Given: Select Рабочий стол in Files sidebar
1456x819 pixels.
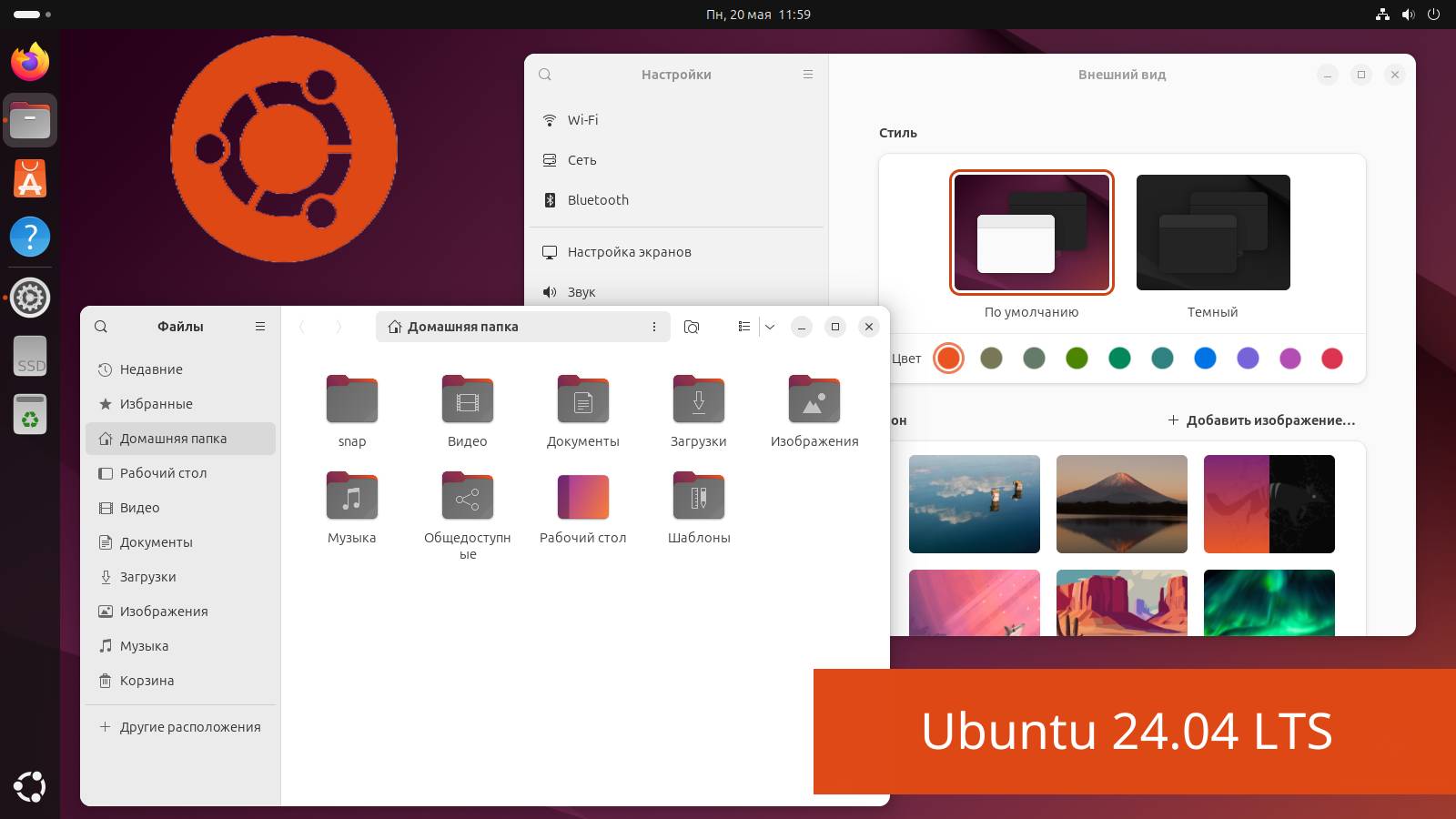Looking at the screenshot, I should pyautogui.click(x=180, y=473).
